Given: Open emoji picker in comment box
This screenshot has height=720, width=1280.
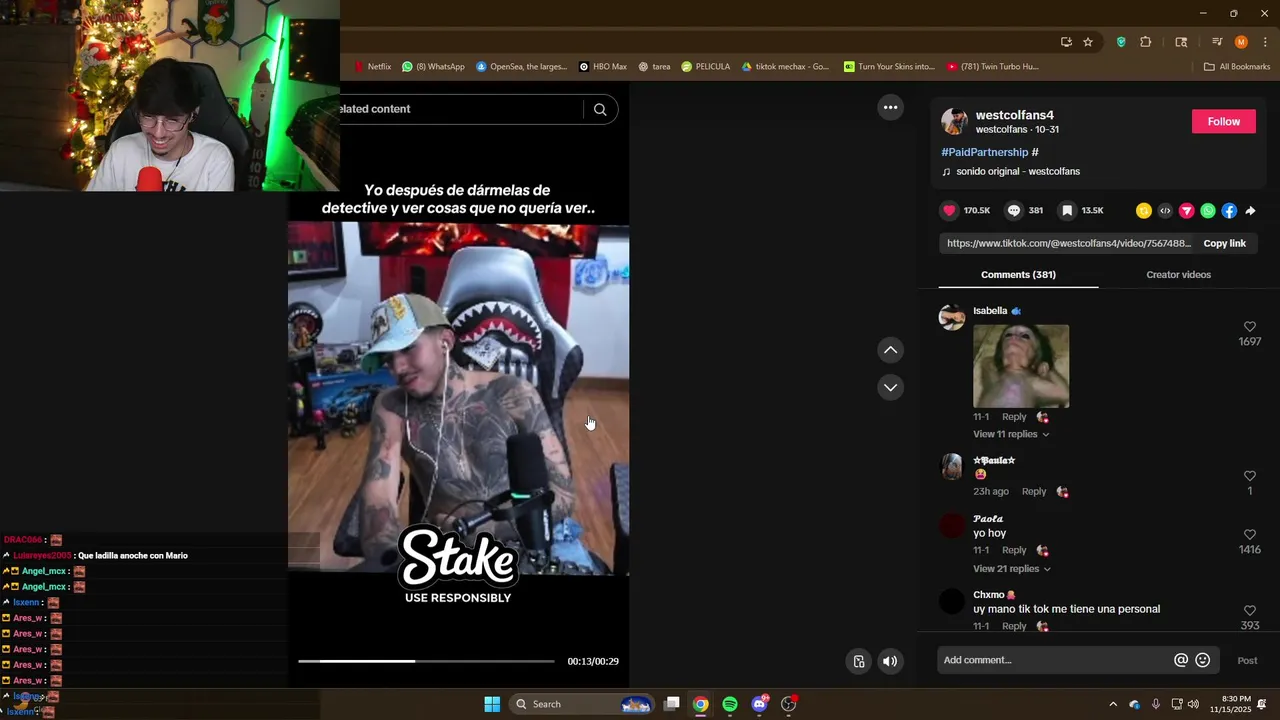Looking at the screenshot, I should coord(1203,660).
